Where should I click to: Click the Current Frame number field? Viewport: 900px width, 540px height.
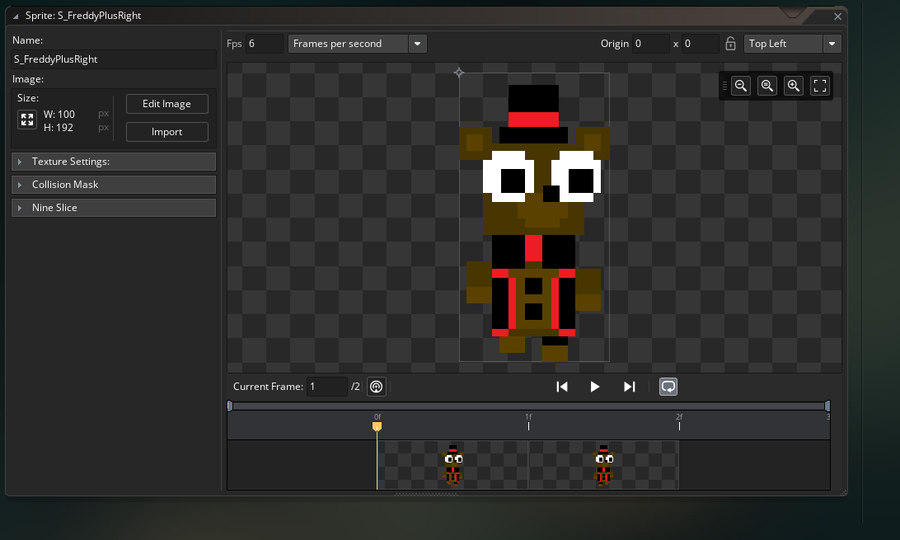[x=327, y=387]
